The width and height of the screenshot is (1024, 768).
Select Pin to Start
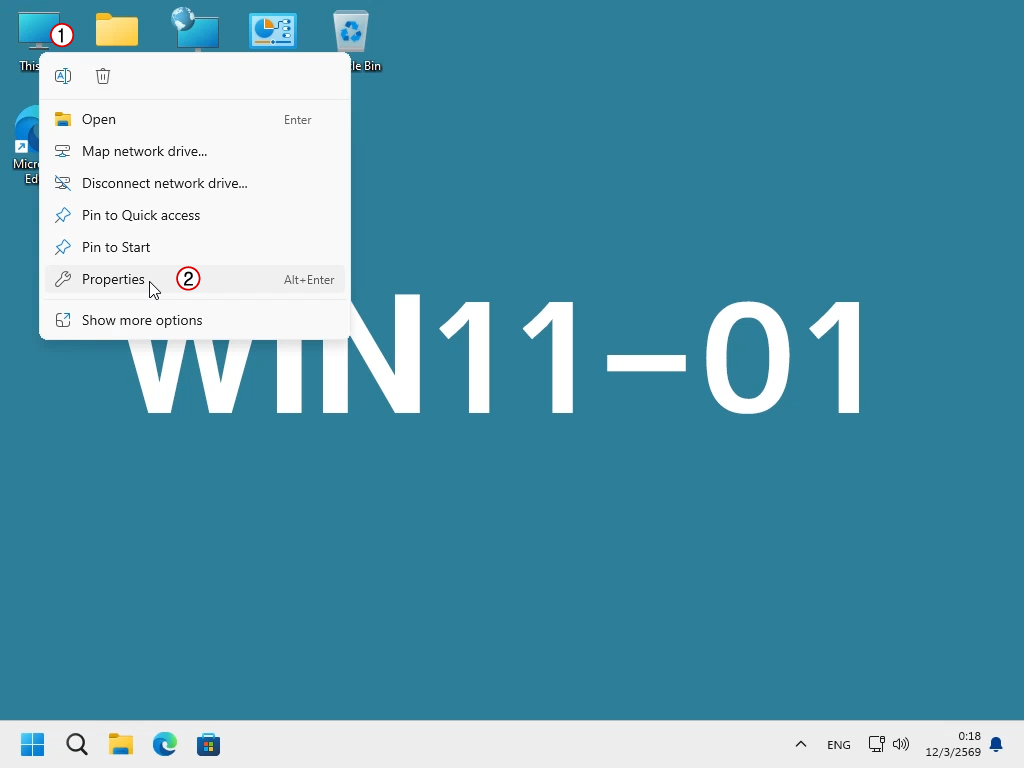click(195, 248)
